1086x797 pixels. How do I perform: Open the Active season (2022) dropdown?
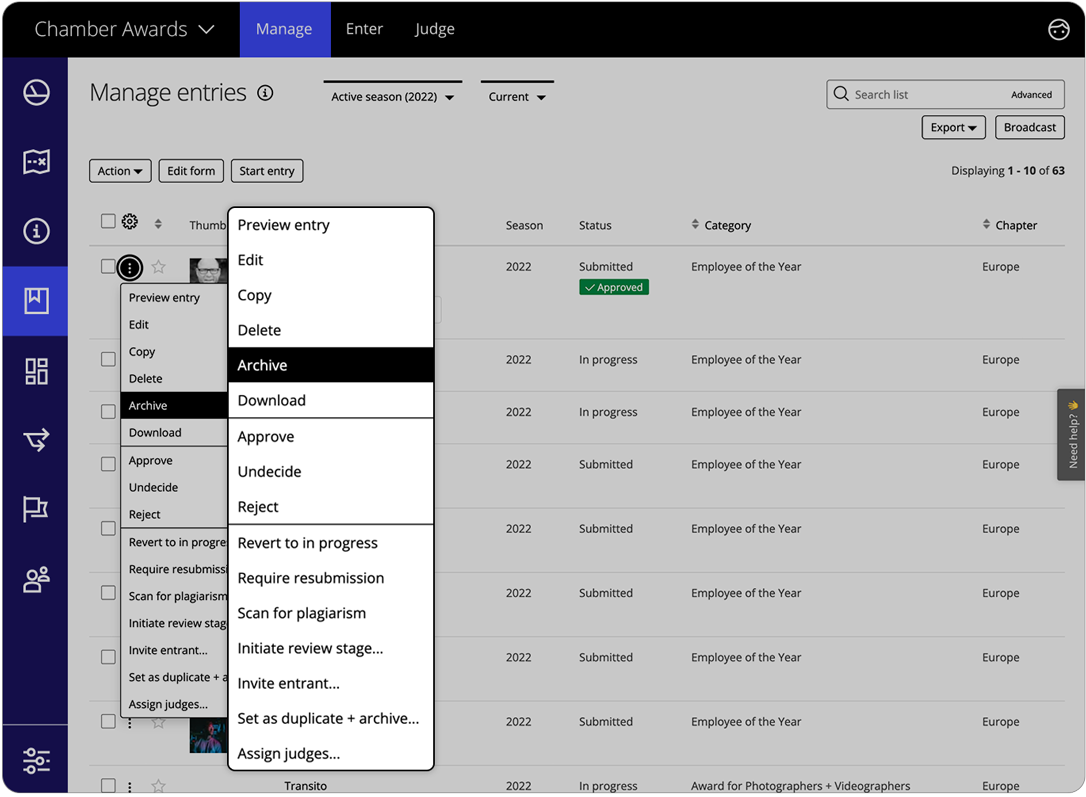click(392, 97)
